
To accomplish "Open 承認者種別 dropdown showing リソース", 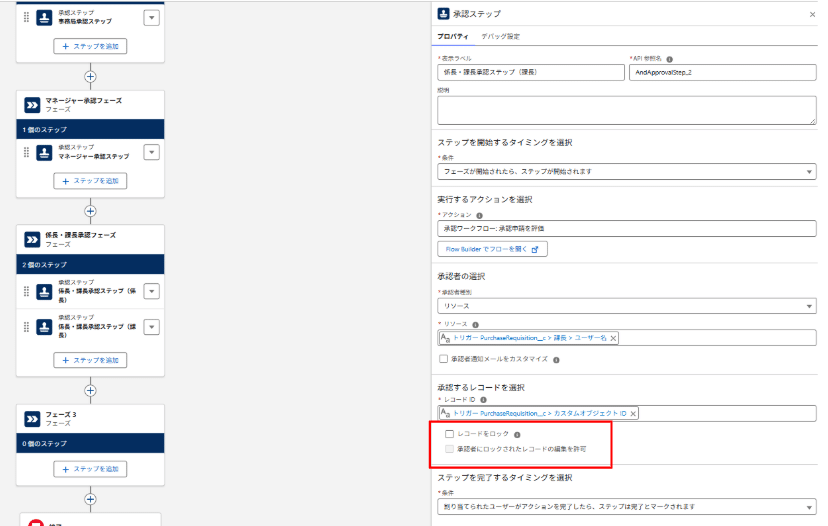I will [627, 306].
